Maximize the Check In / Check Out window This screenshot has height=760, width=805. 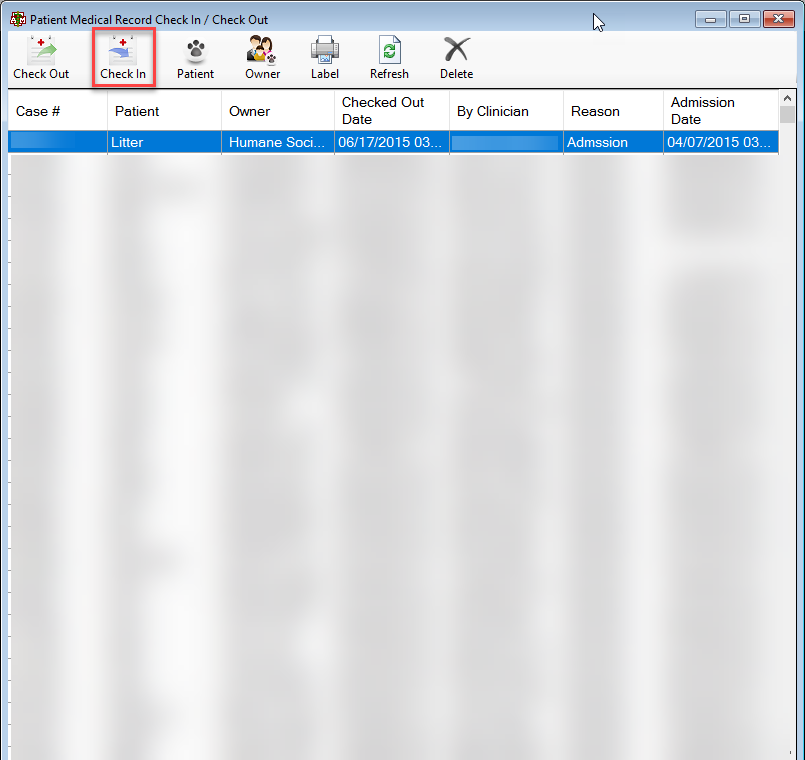(744, 20)
